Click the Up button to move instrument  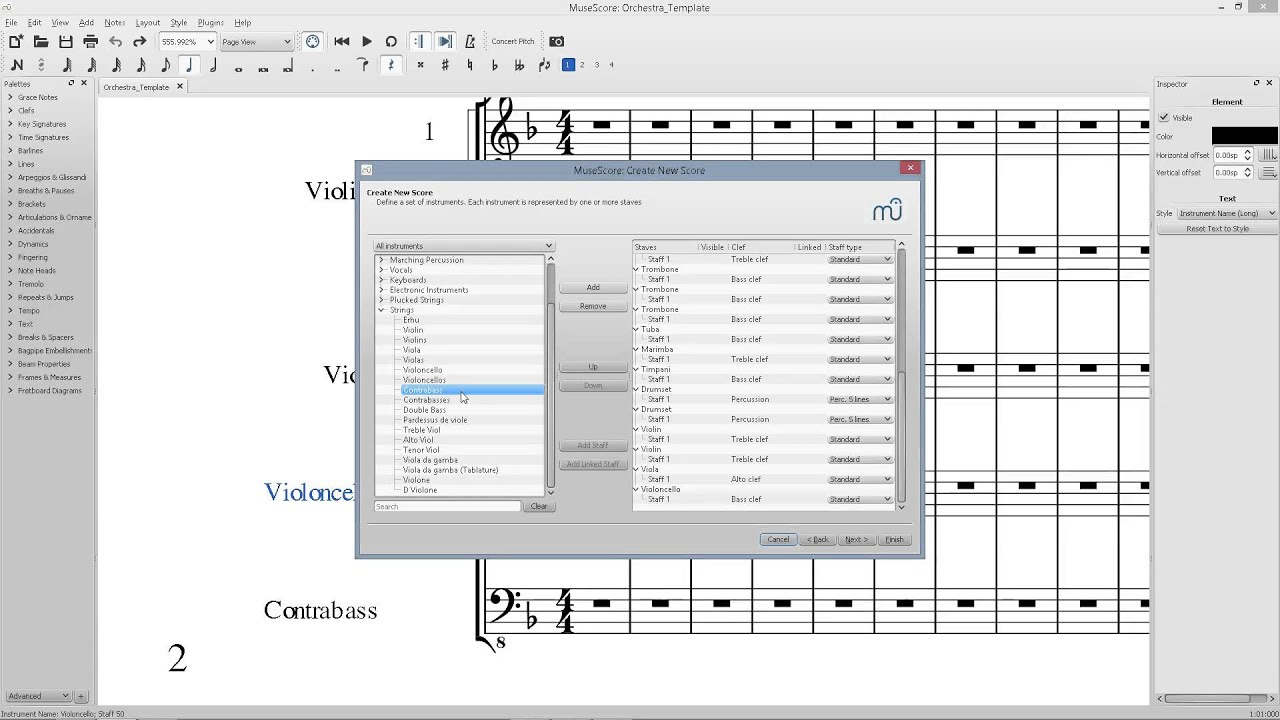click(593, 367)
